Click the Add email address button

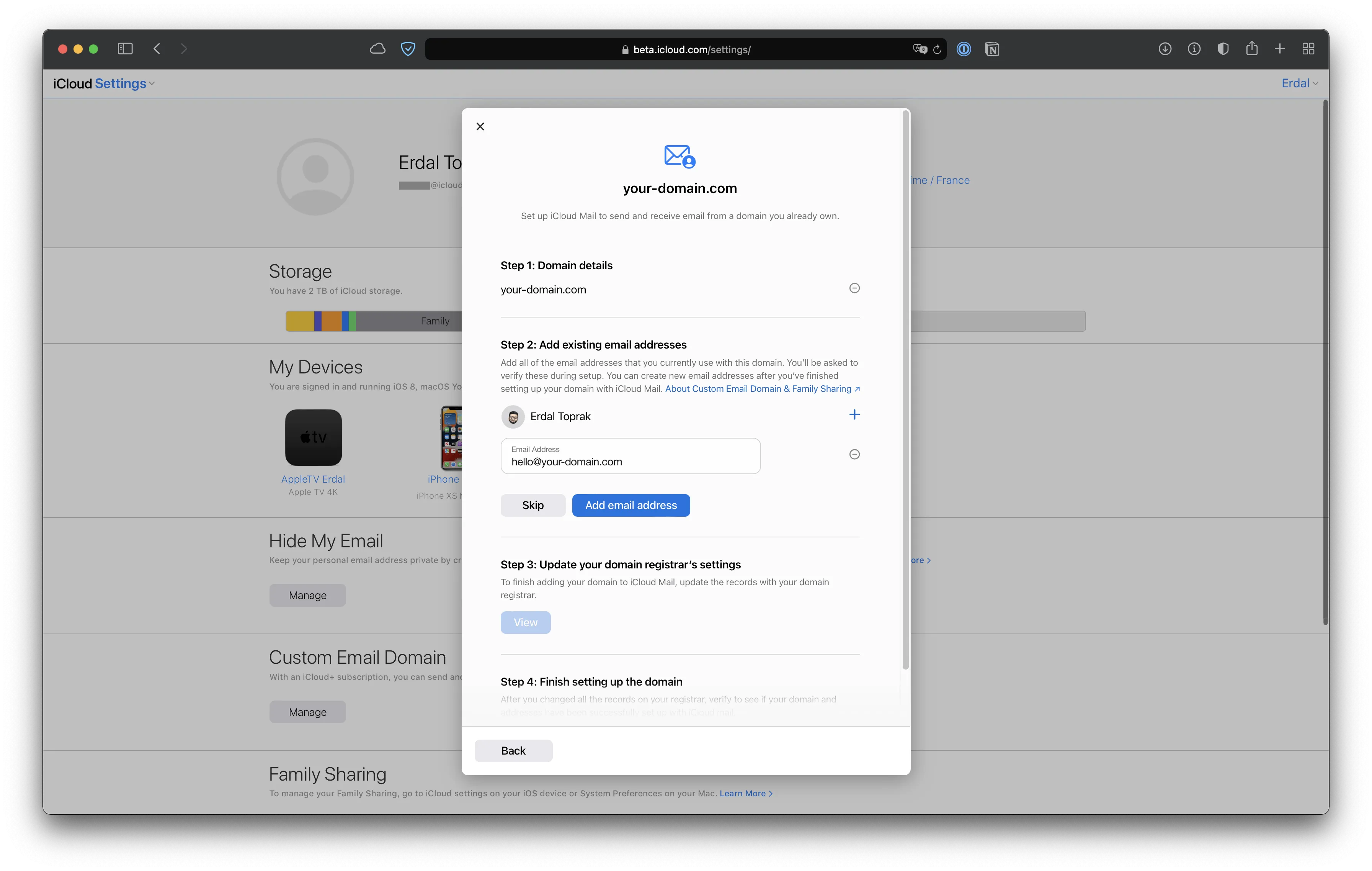coord(631,505)
